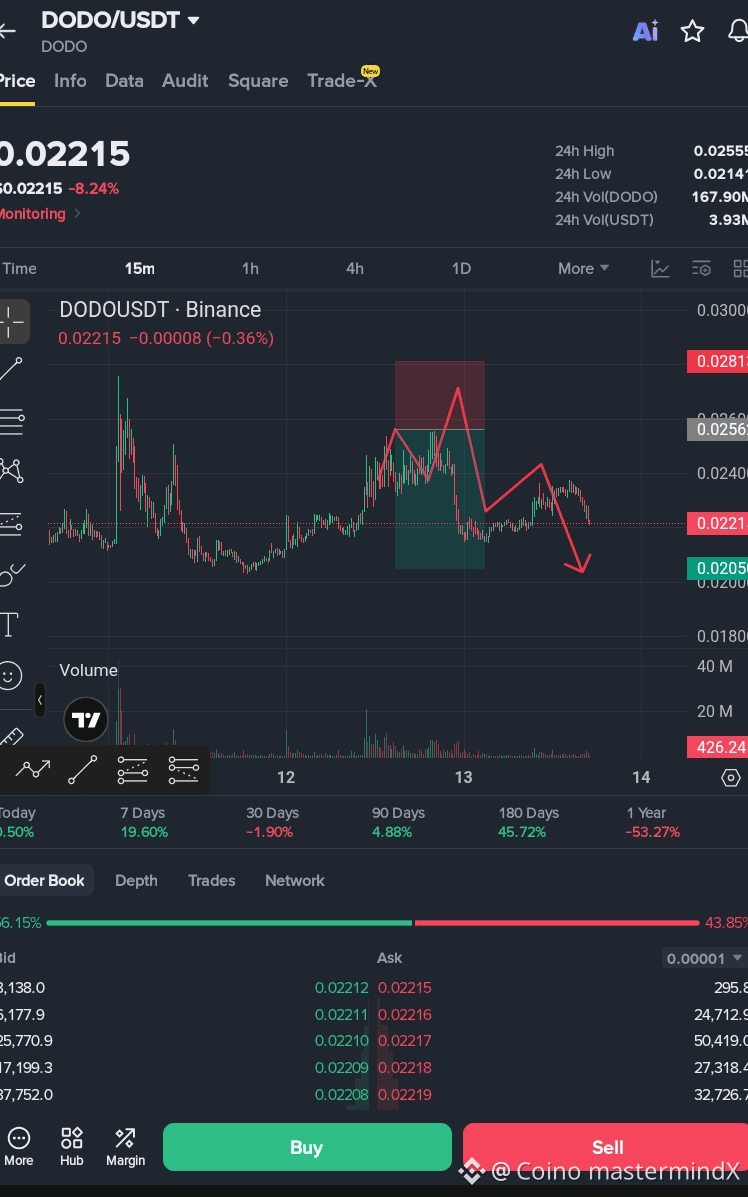Click the date 13 on time axis
748x1197 pixels.
[463, 777]
